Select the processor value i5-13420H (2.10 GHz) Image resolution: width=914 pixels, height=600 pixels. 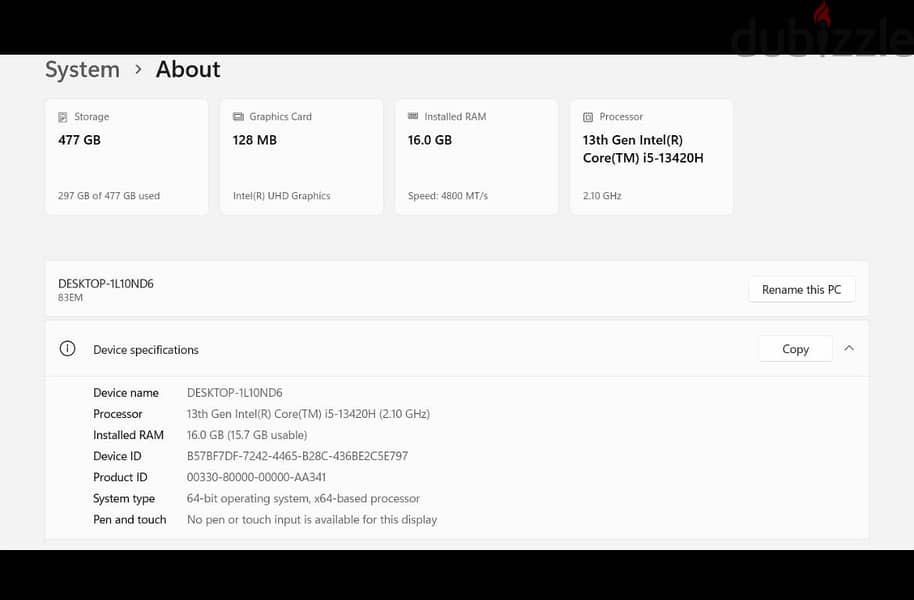pyautogui.click(x=308, y=414)
